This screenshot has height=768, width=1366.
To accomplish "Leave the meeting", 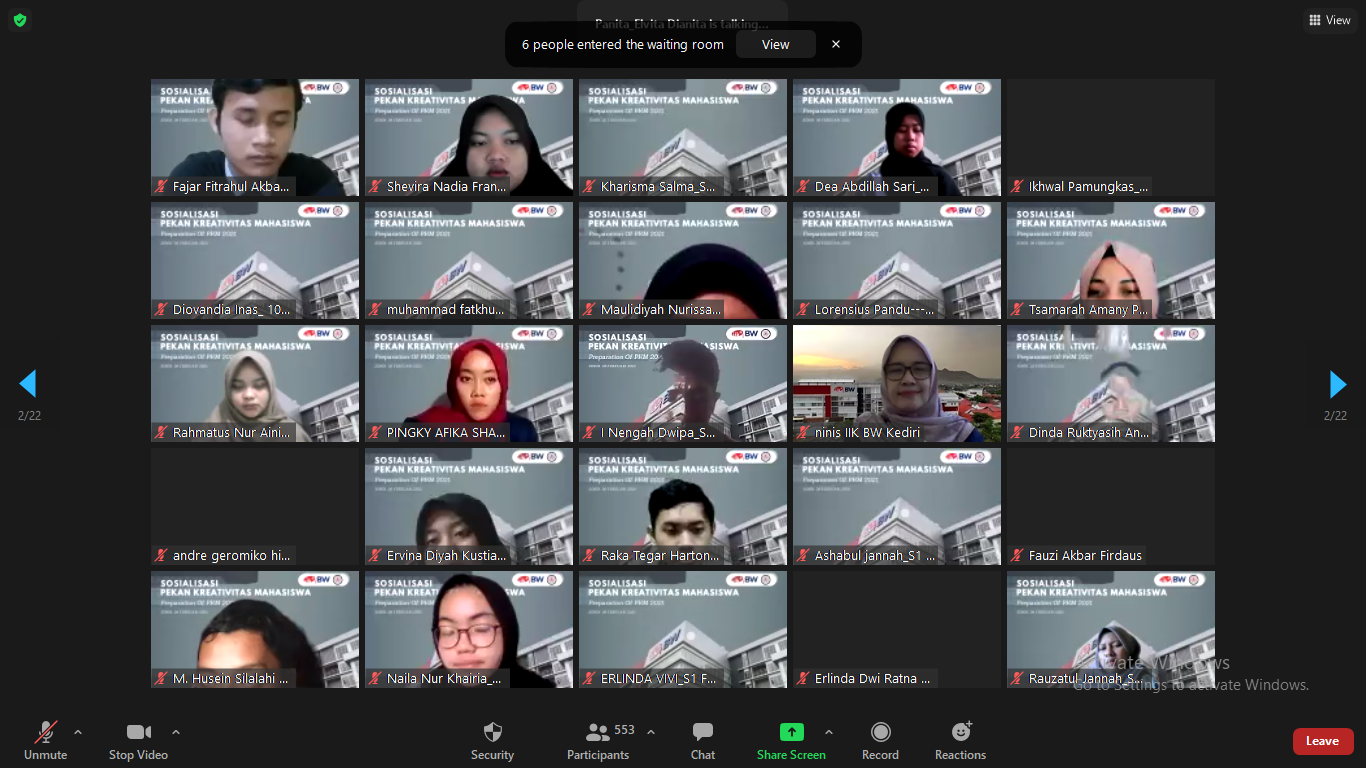I will (1322, 741).
